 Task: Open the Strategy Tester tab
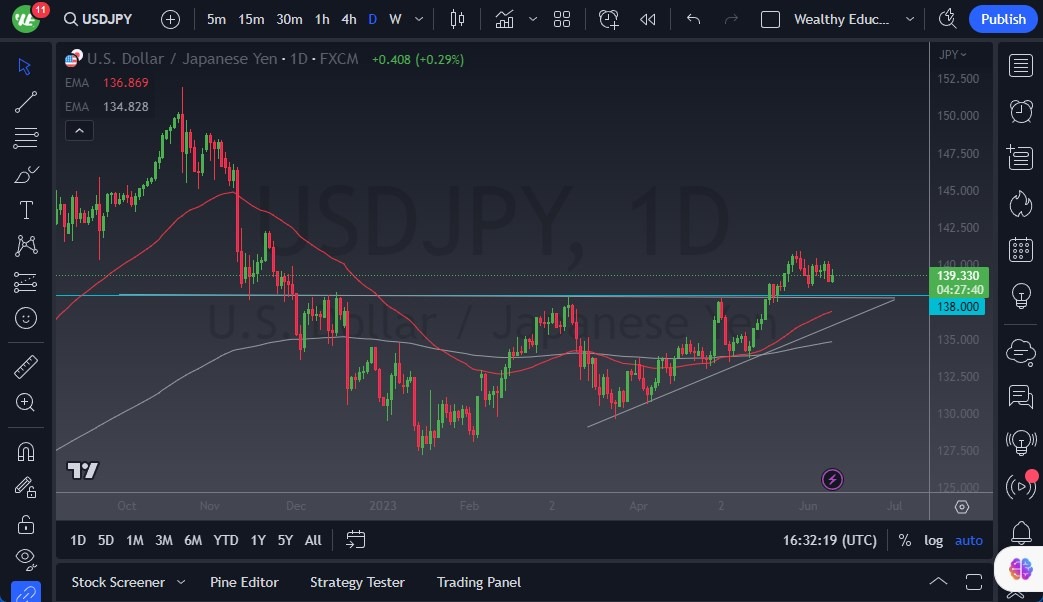(x=357, y=582)
